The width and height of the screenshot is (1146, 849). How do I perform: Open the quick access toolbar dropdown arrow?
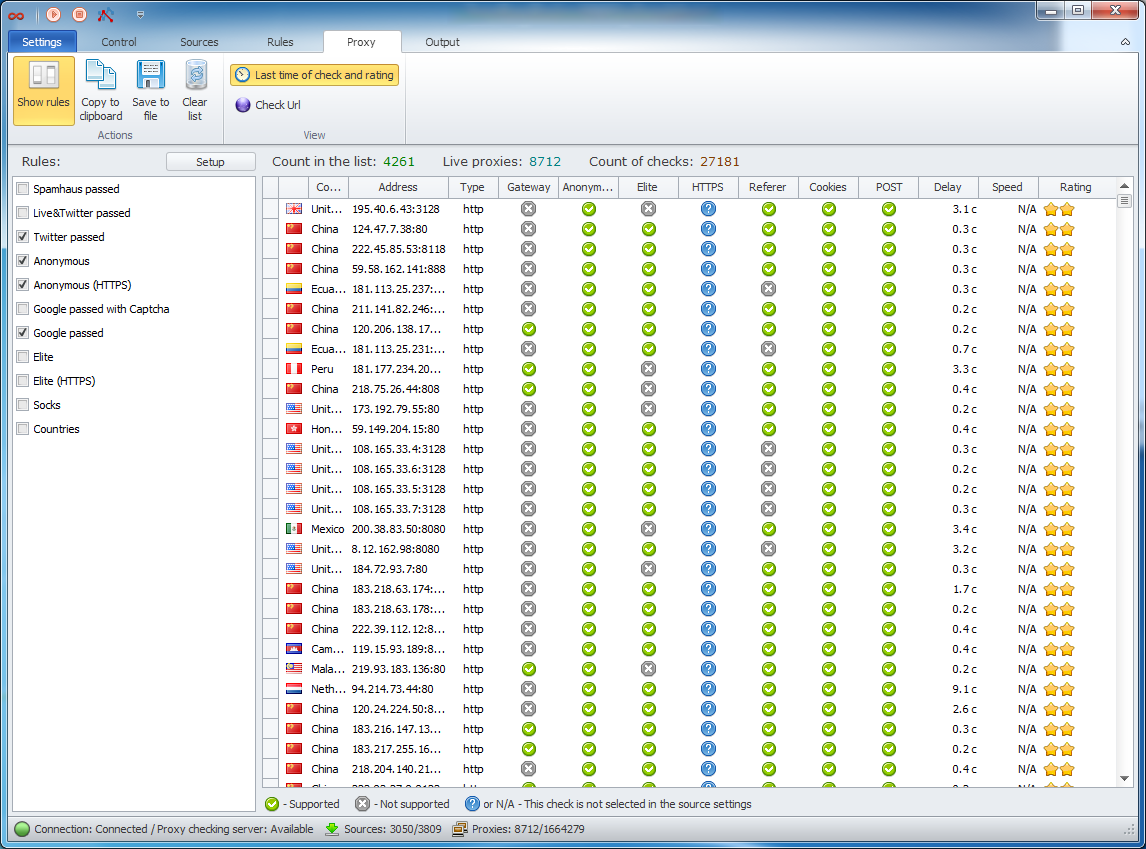(140, 15)
